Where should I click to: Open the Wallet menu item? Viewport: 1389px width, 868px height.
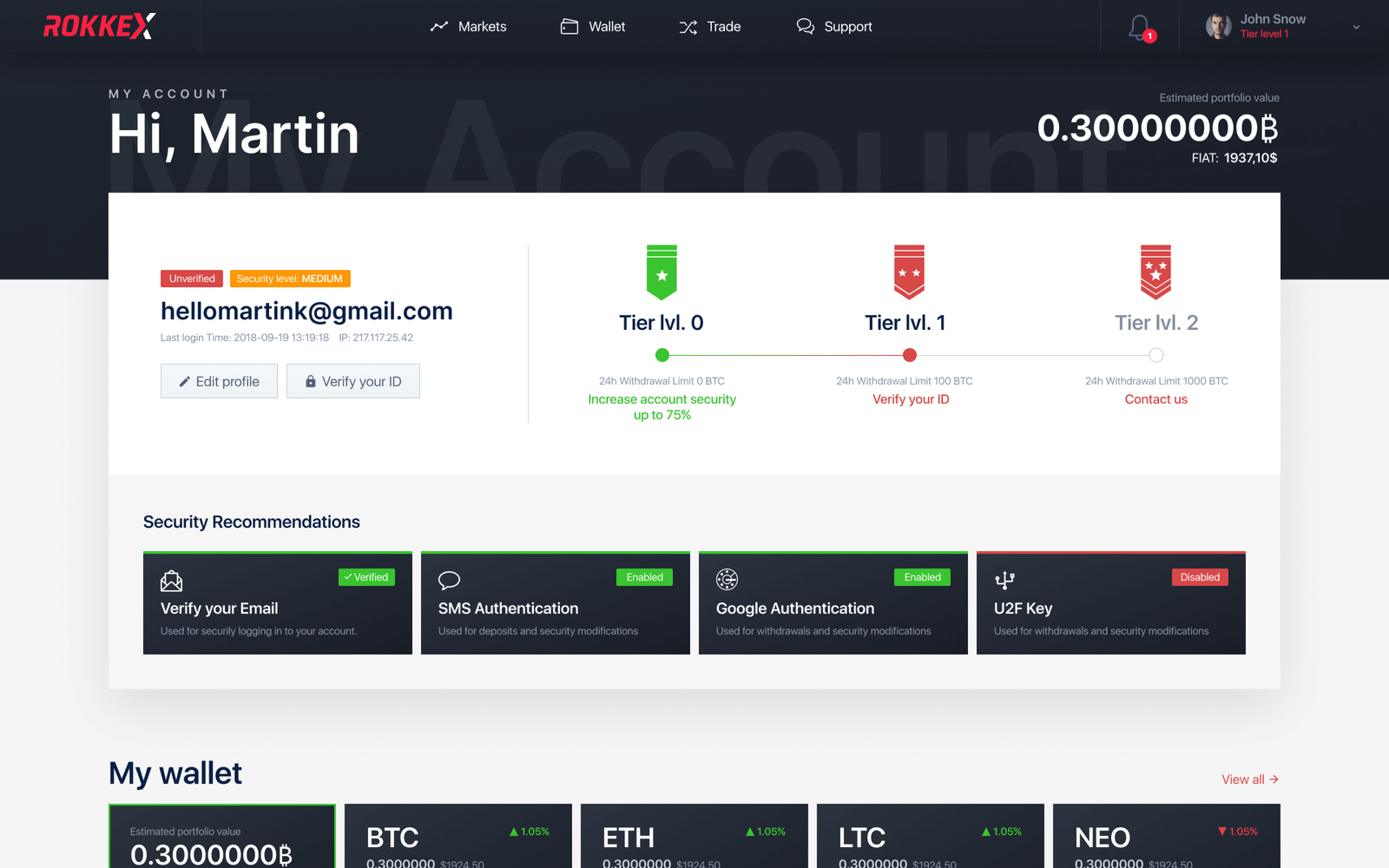tap(593, 27)
